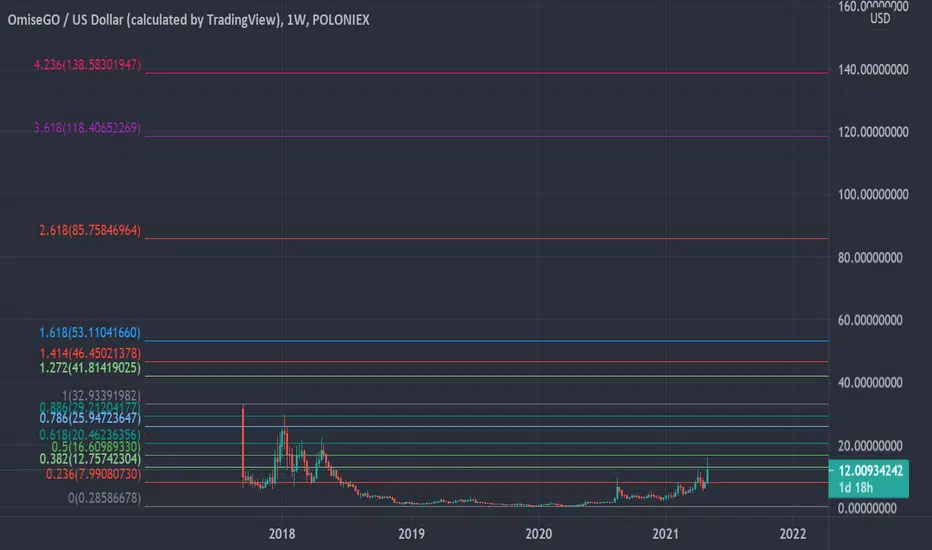Click the 0.00000000 price axis label
This screenshot has height=550, width=932.
[x=867, y=508]
